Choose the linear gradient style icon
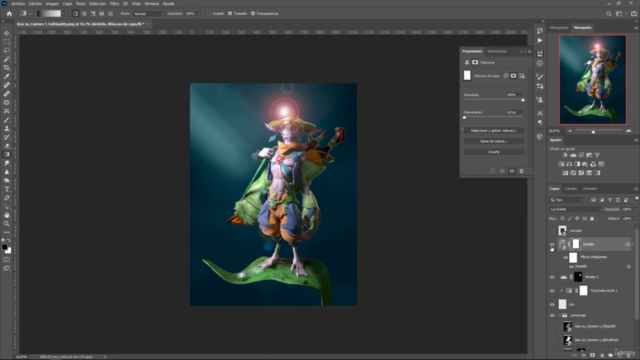Screen dimensions: 640x360 [x=76, y=13]
